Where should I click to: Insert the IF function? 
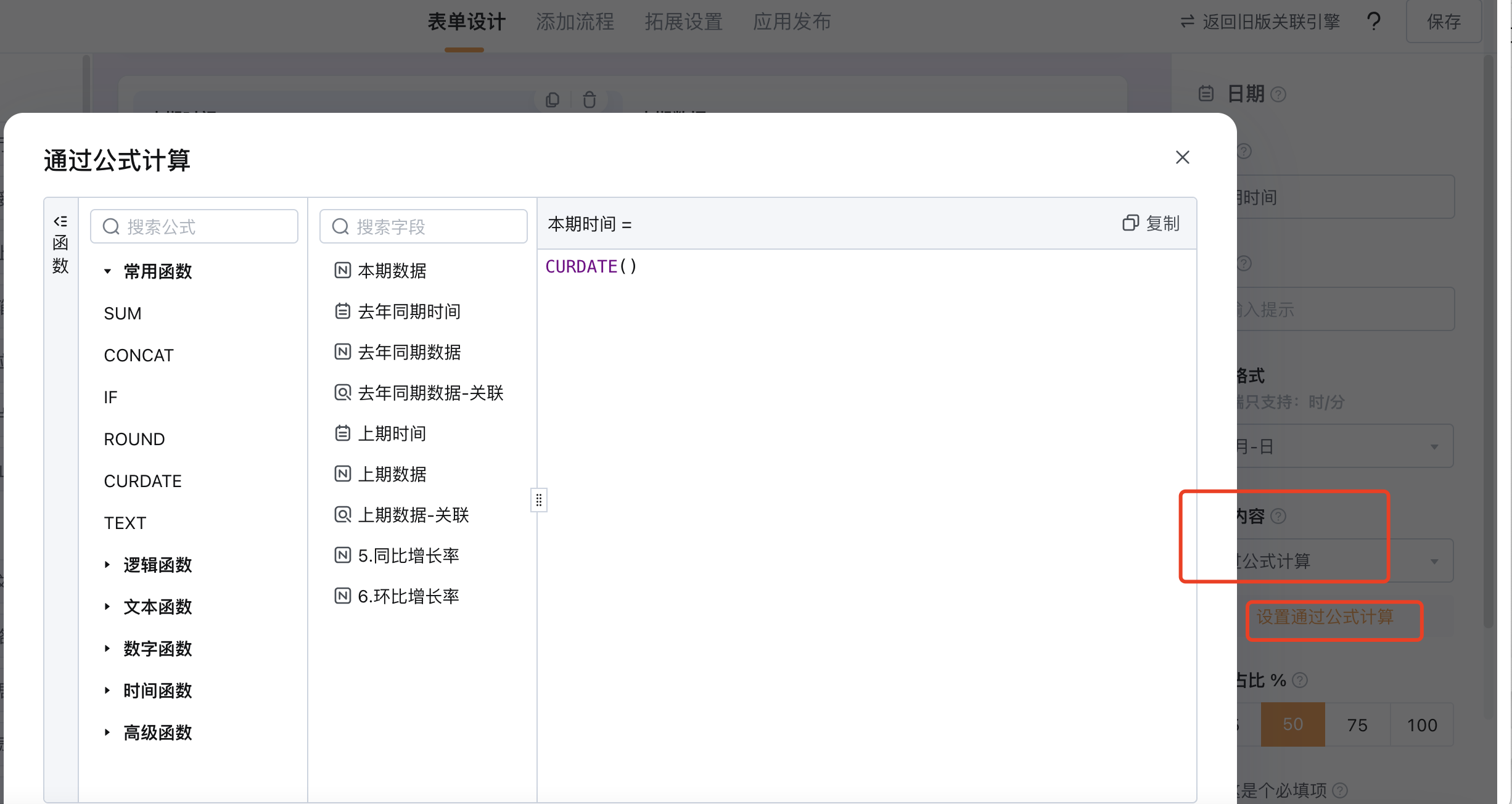(x=110, y=397)
